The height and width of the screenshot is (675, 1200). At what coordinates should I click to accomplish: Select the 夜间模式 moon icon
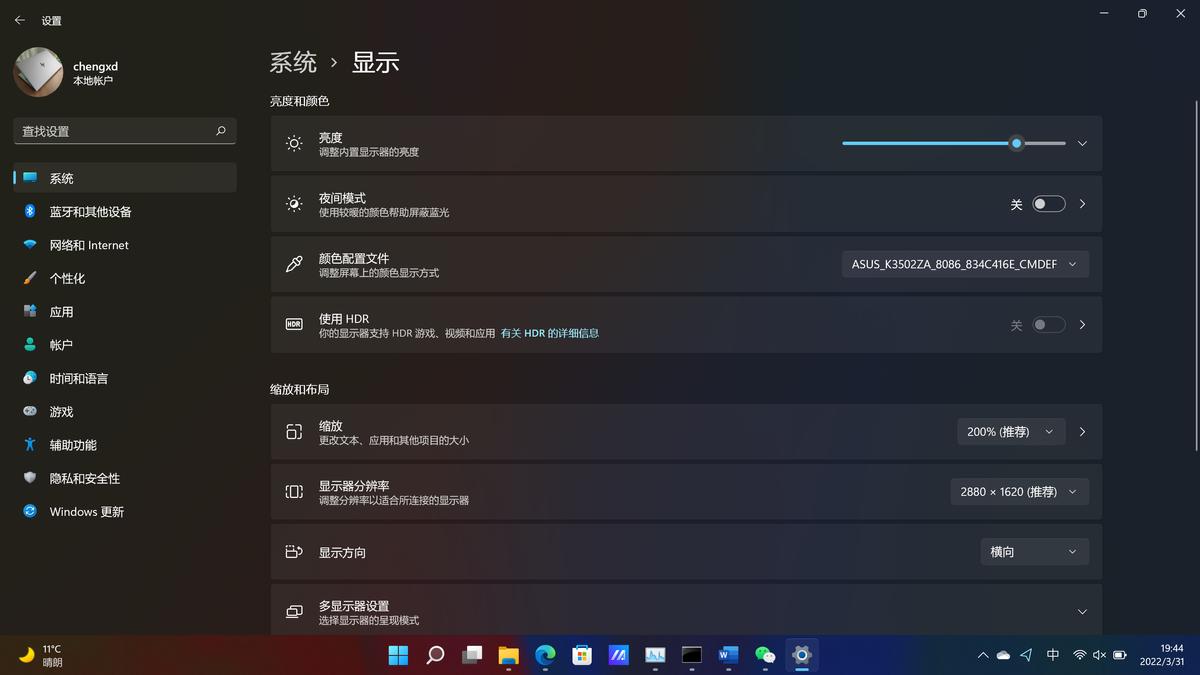point(293,203)
